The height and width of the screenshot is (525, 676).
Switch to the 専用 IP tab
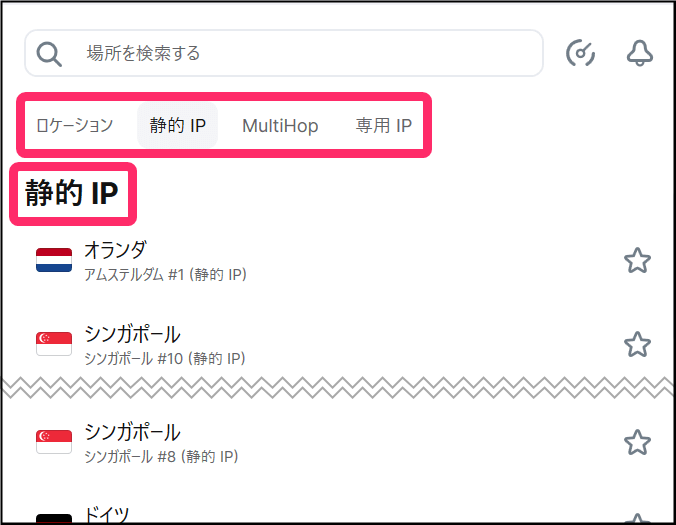(383, 125)
